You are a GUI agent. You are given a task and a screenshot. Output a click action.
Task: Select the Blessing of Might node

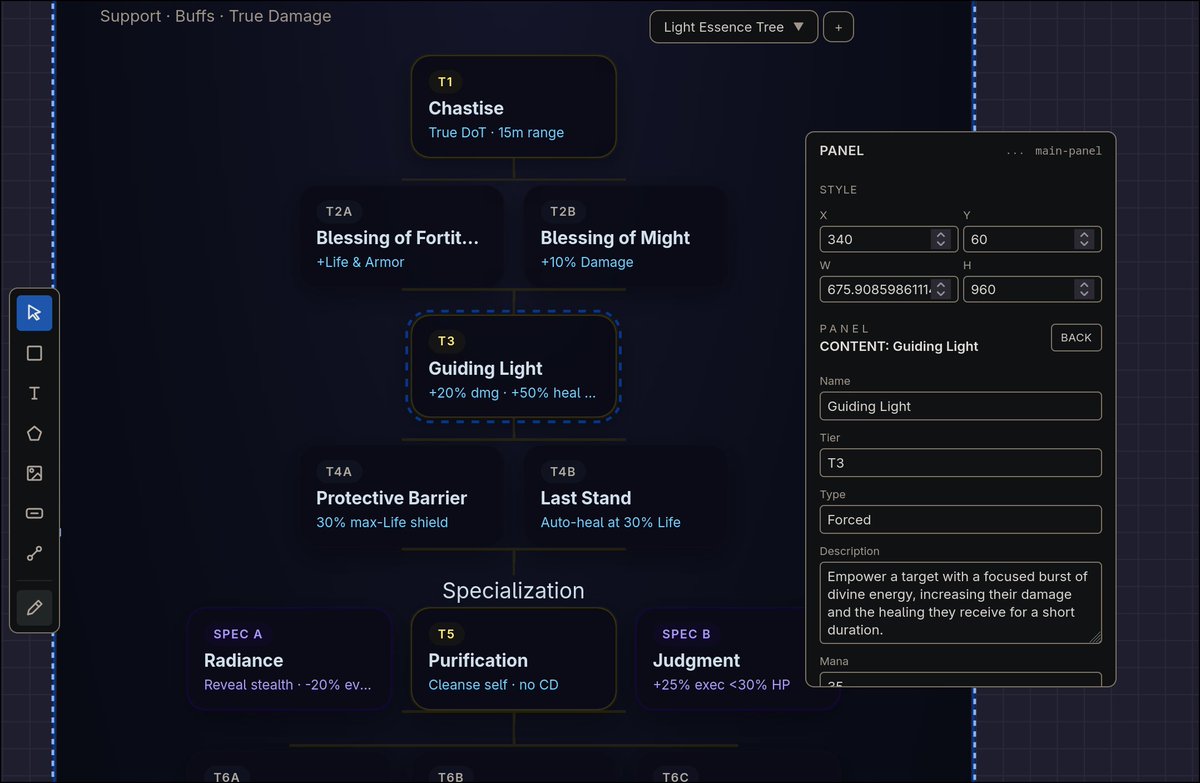pos(626,237)
